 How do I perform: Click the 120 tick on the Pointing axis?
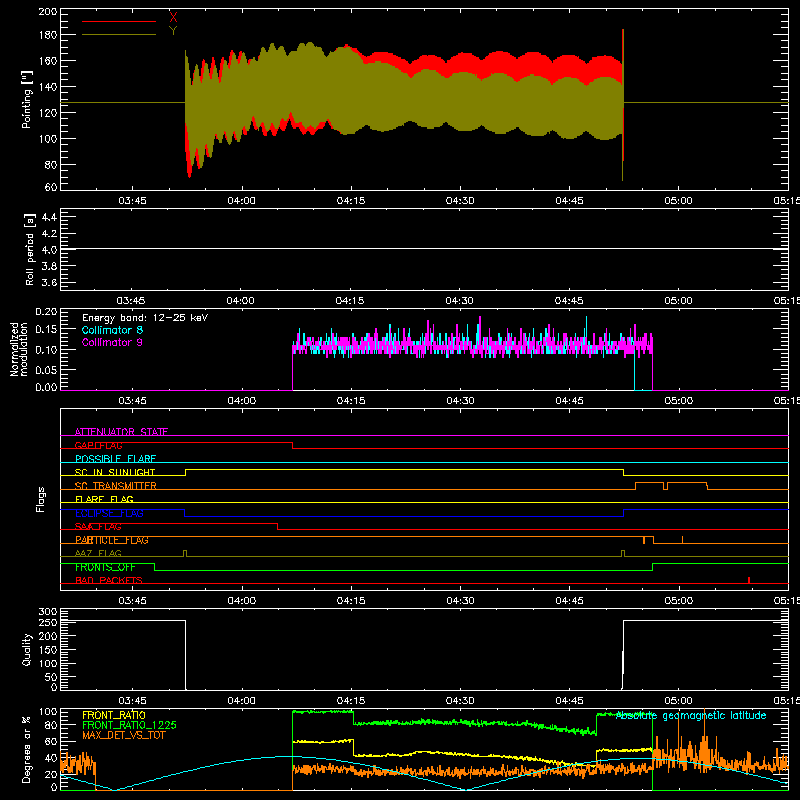[48, 113]
